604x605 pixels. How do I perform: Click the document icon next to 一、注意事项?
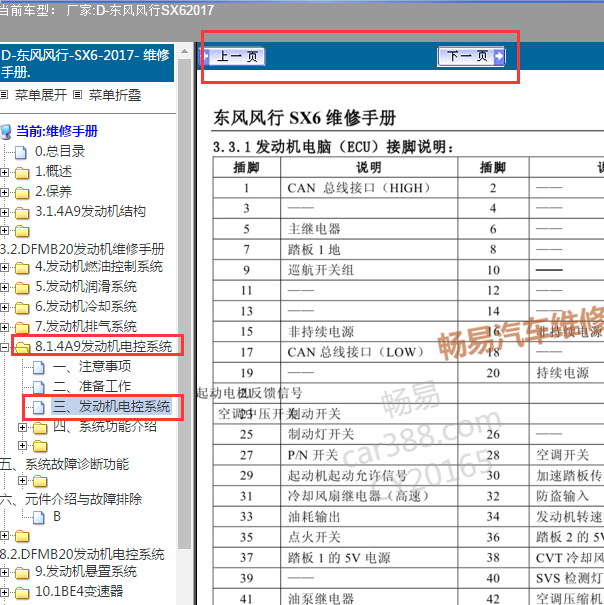point(39,367)
